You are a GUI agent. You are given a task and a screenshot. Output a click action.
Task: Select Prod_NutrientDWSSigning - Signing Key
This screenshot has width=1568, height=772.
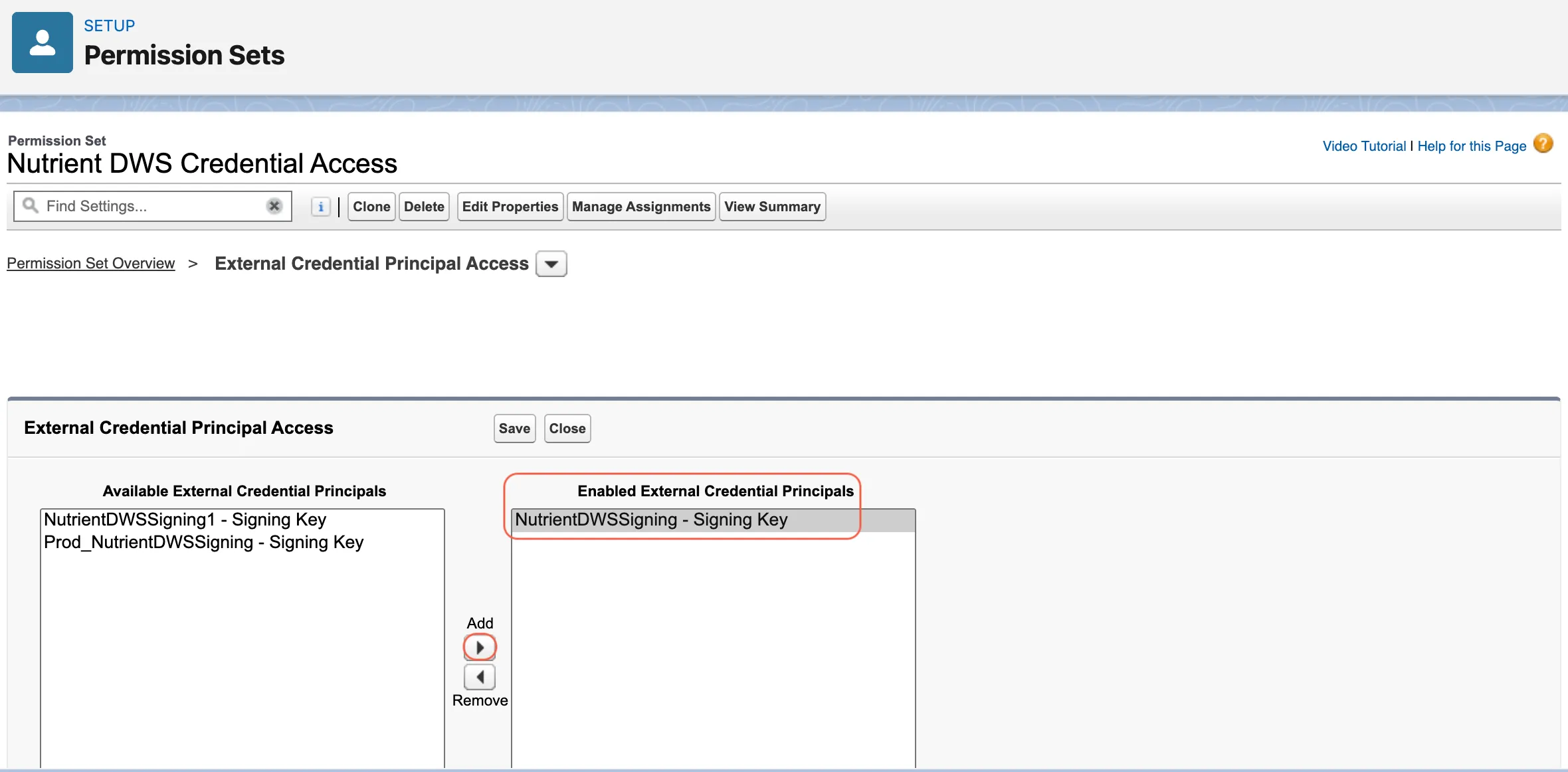pos(243,542)
